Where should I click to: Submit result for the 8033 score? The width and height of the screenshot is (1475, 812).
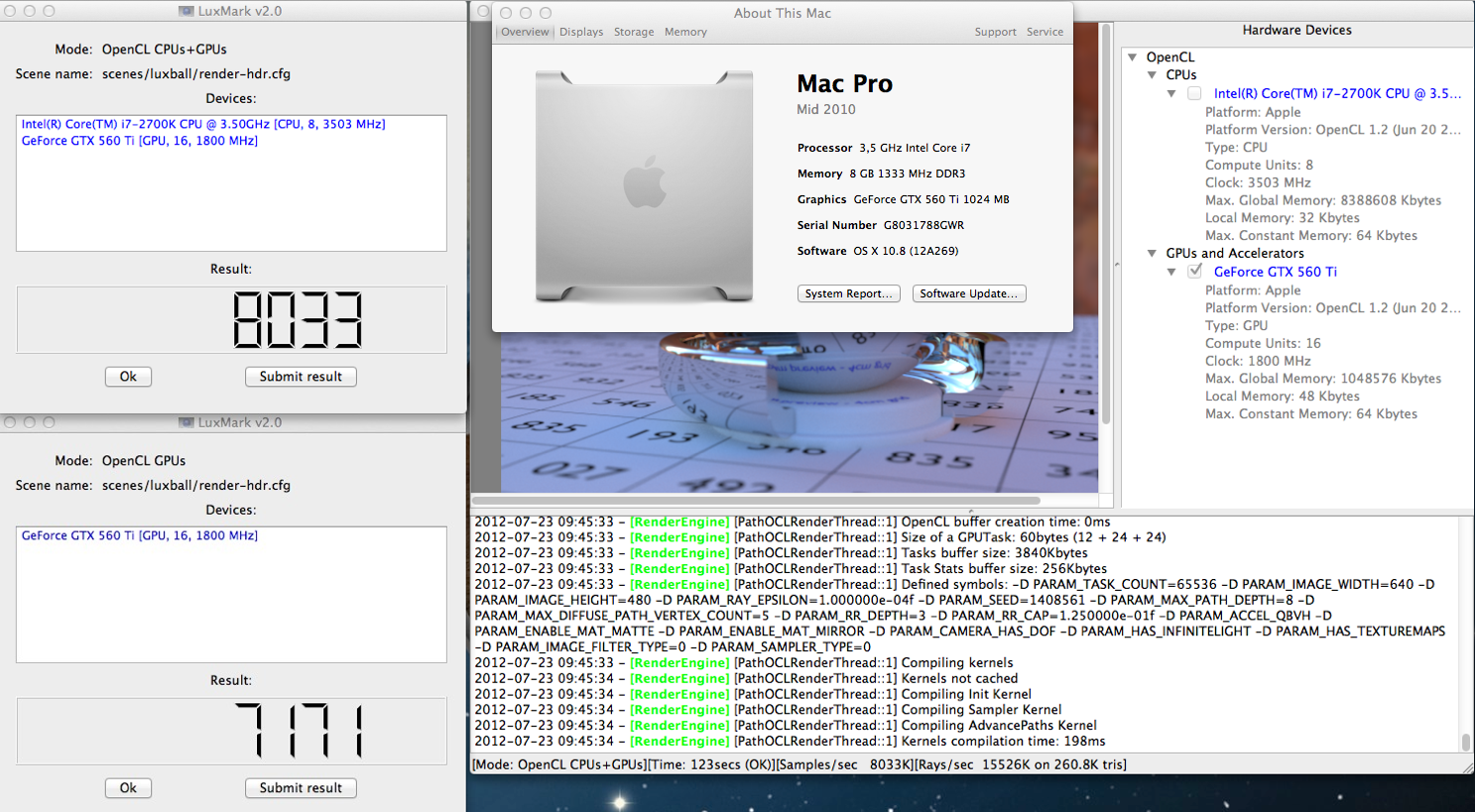click(301, 377)
